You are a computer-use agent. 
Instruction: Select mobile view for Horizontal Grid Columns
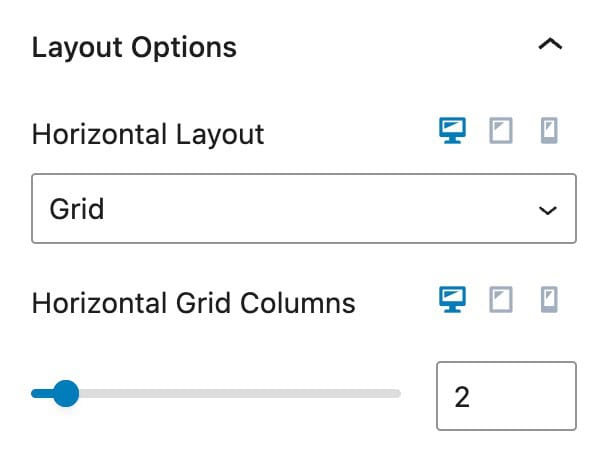(548, 299)
